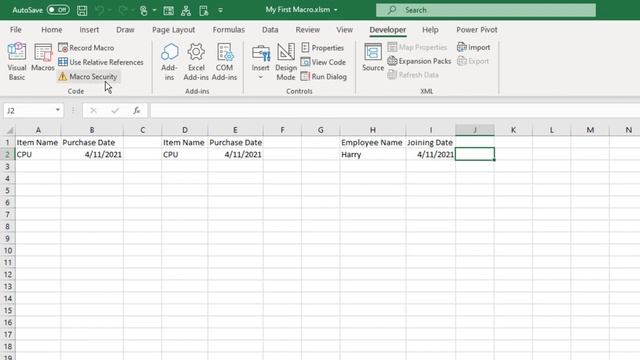The width and height of the screenshot is (640, 360).
Task: Click the Undo icon
Action: pyautogui.click(x=100, y=10)
